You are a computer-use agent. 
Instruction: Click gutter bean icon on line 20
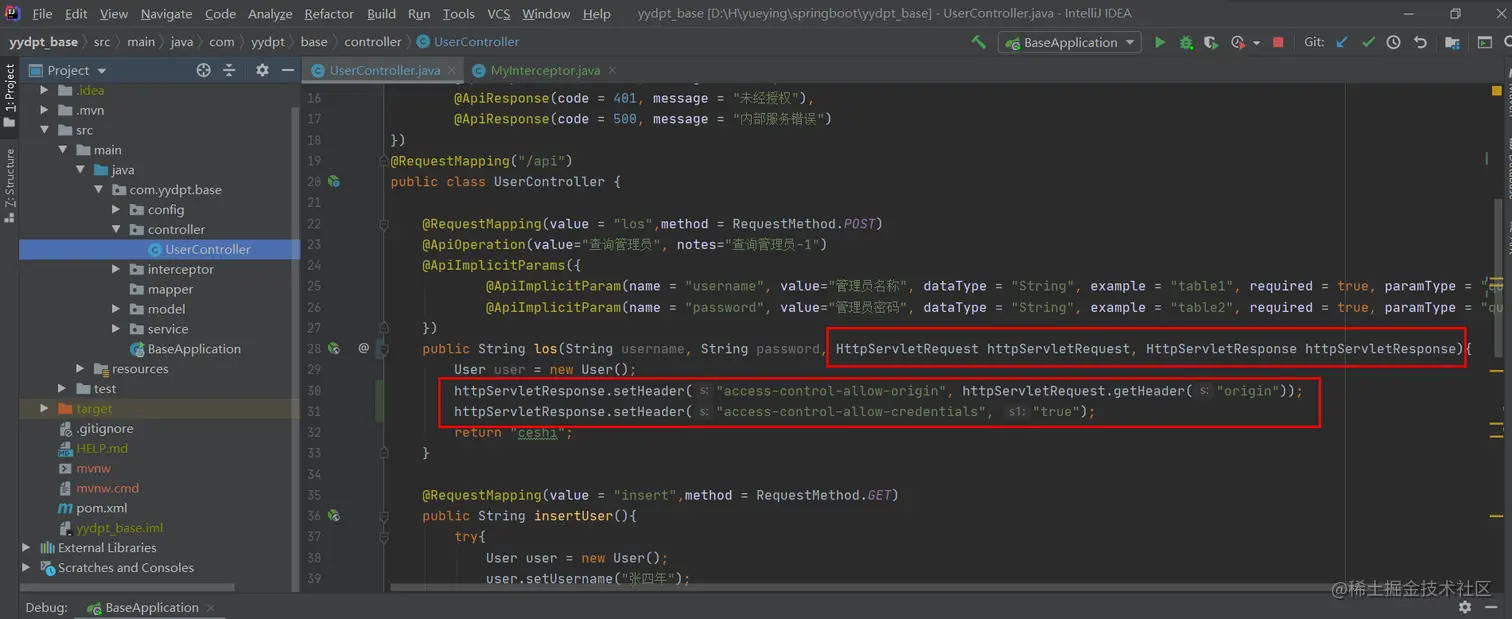(334, 182)
